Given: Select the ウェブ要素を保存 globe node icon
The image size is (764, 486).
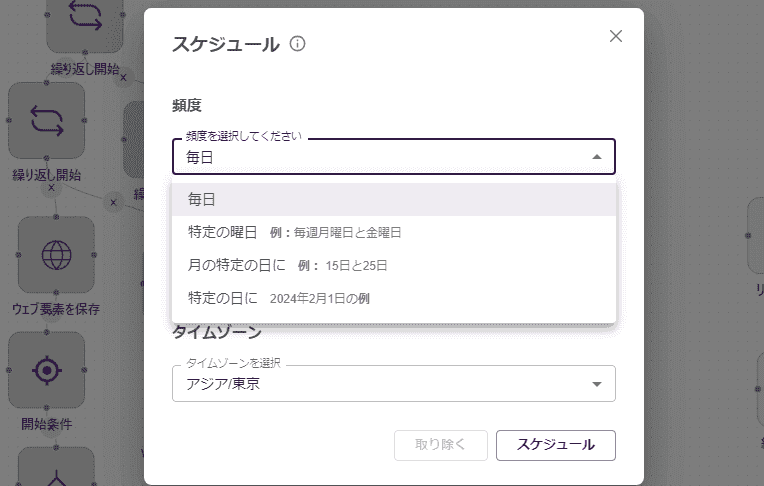Looking at the screenshot, I should pyautogui.click(x=57, y=255).
